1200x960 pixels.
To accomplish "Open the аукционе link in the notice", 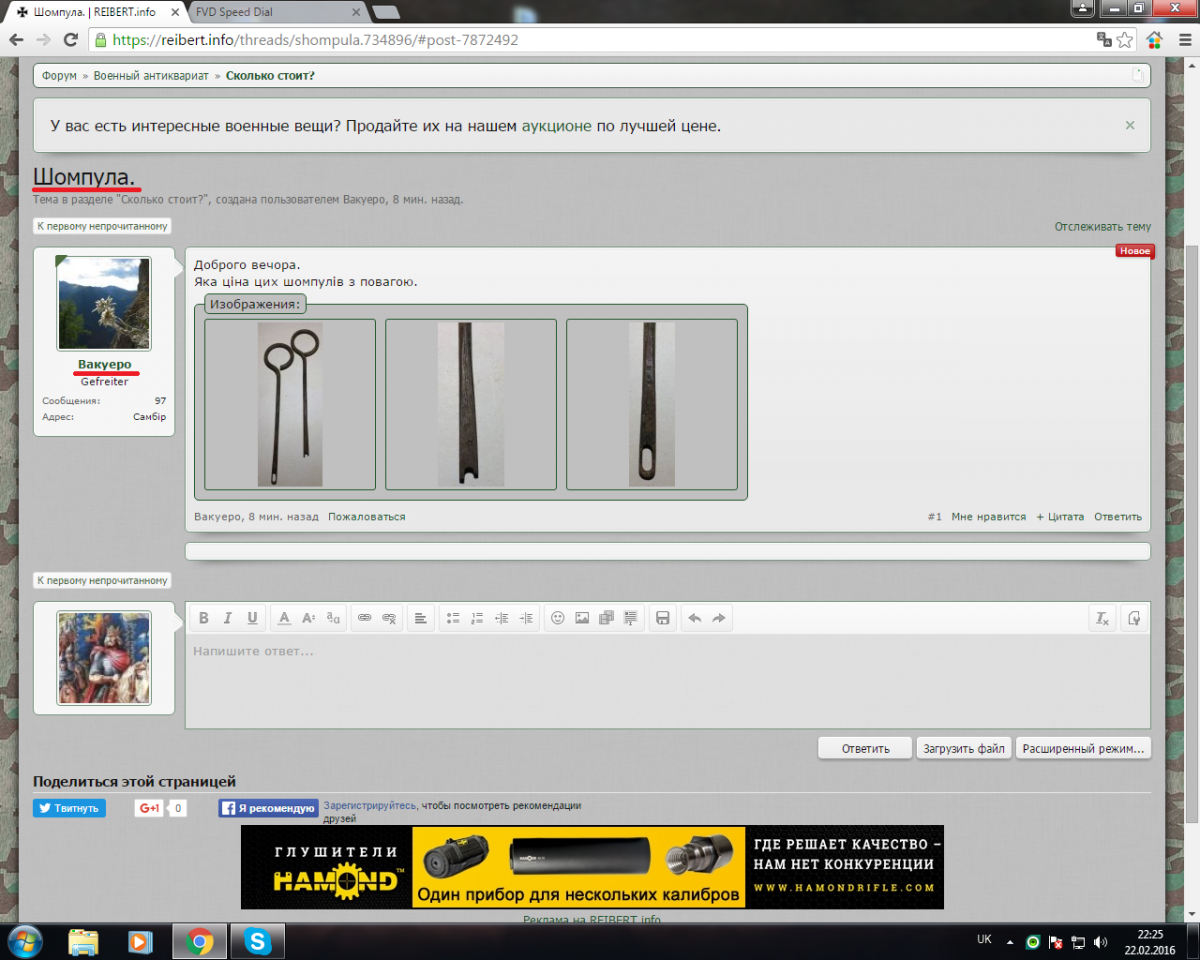I will [557, 126].
